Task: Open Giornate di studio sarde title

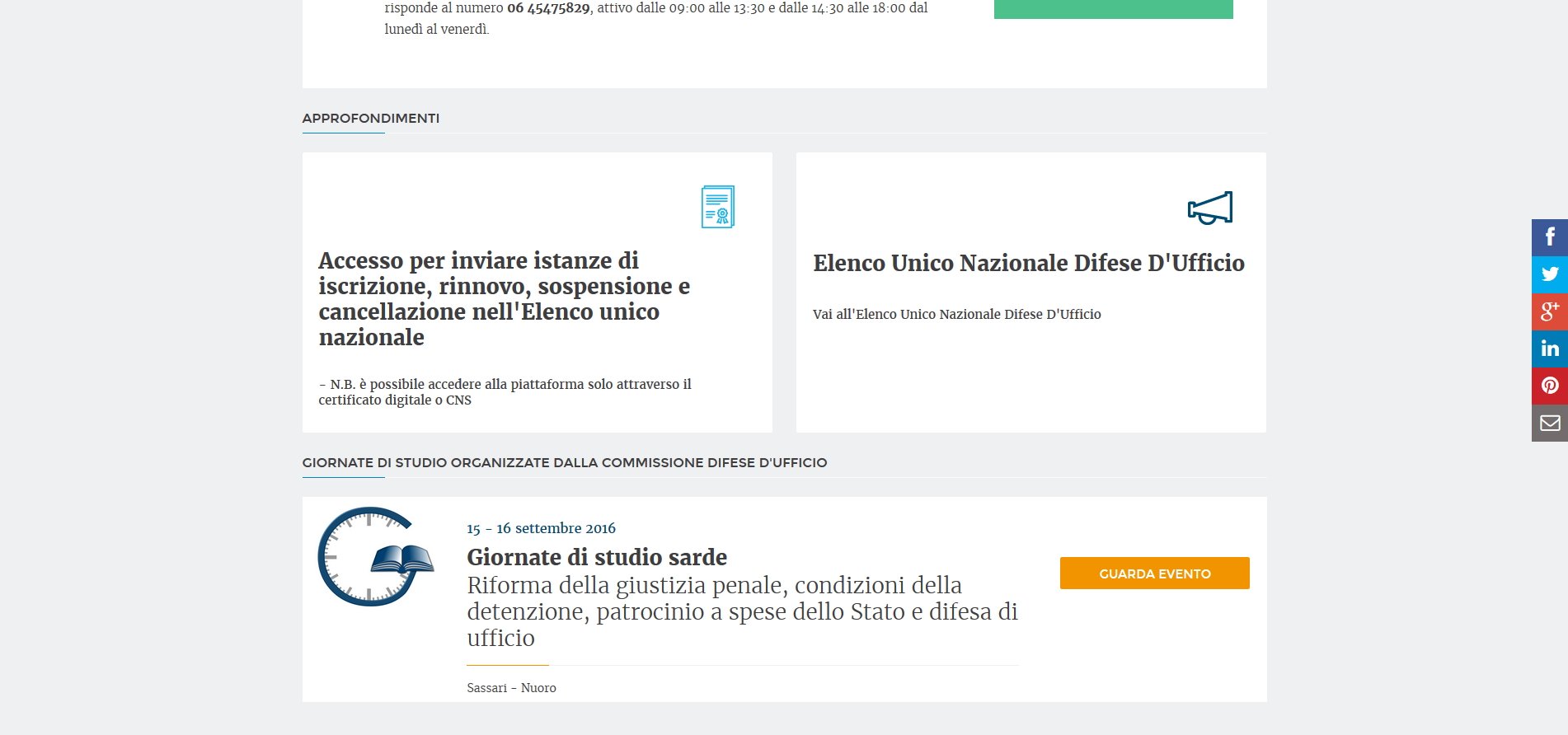Action: pos(597,557)
